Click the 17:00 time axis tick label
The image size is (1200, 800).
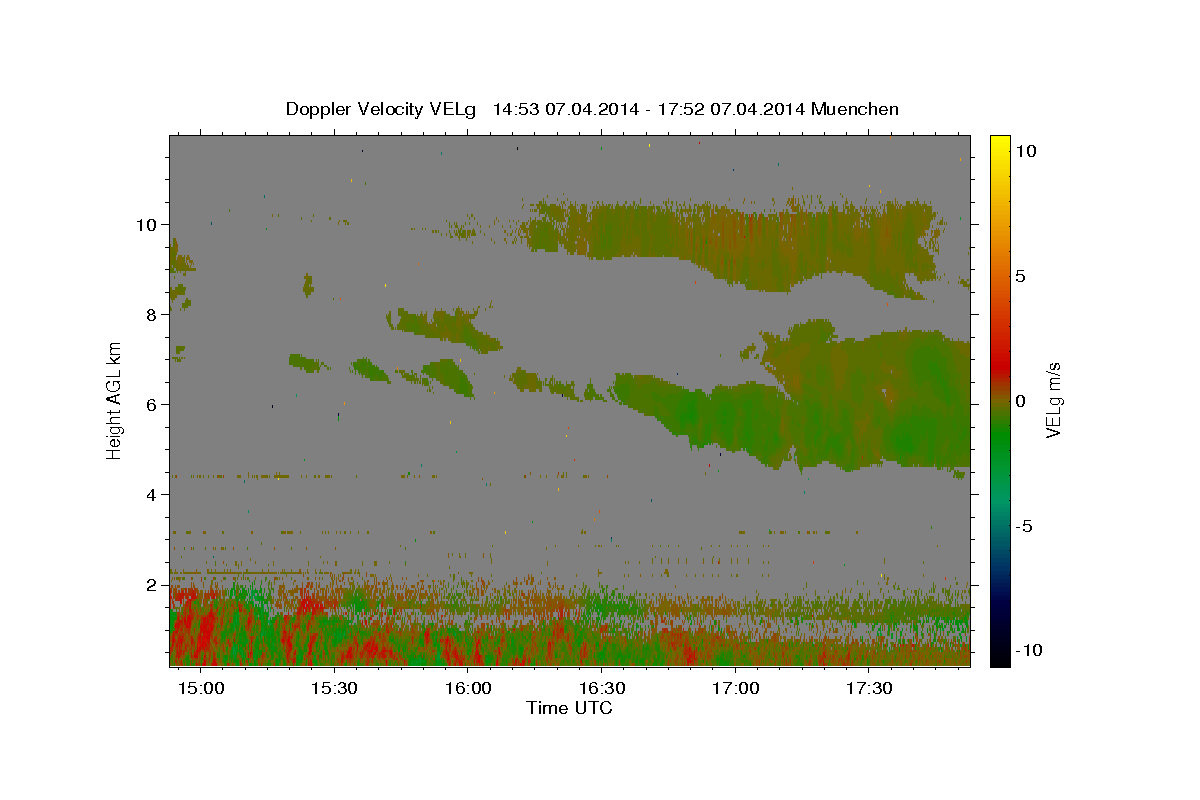click(x=736, y=689)
